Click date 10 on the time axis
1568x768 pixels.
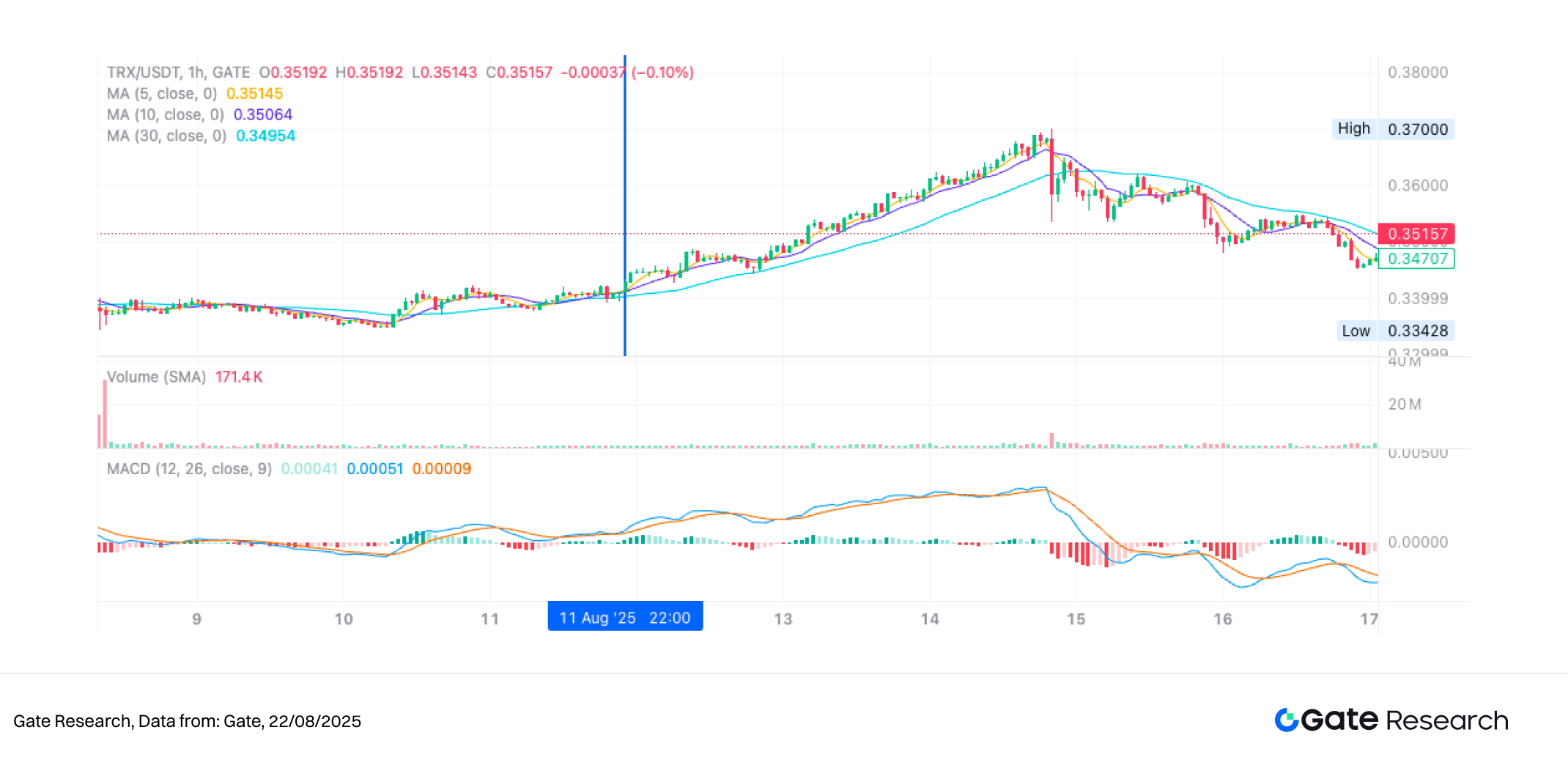click(344, 619)
